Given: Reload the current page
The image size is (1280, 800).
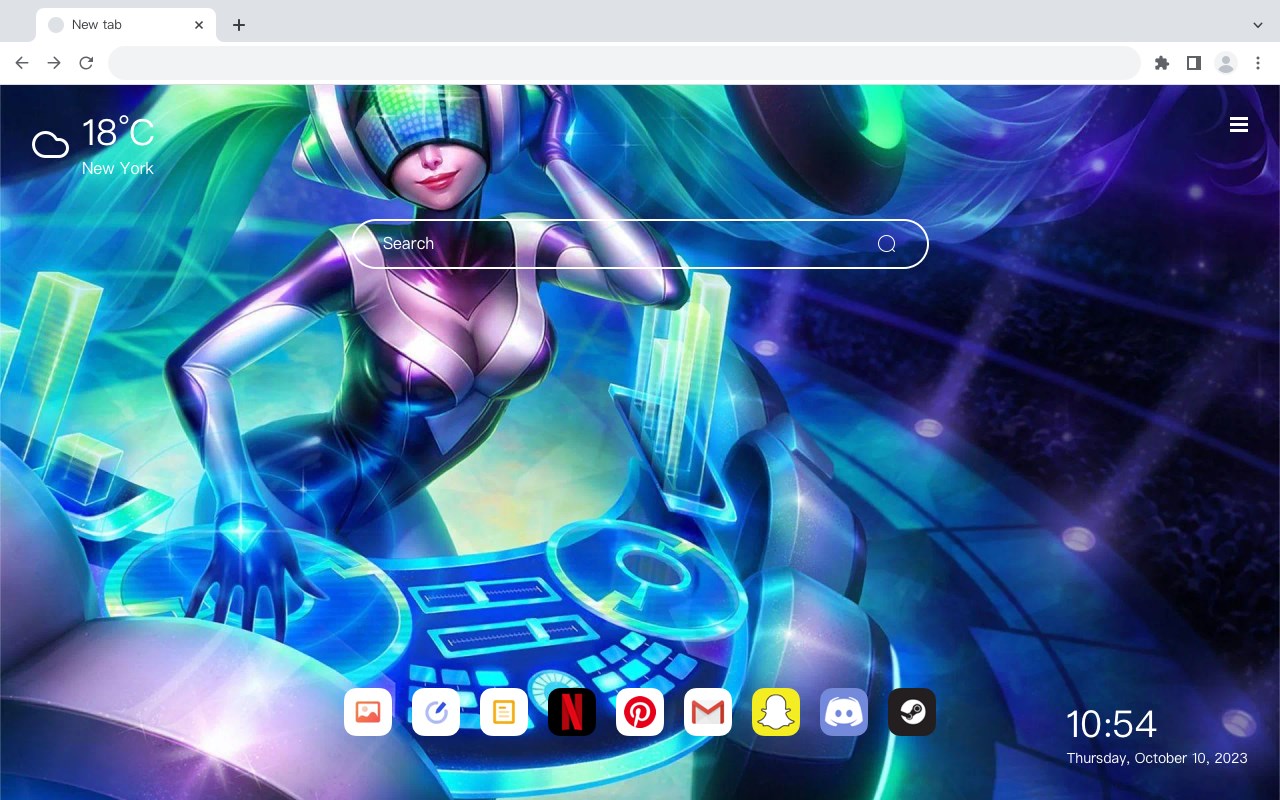Looking at the screenshot, I should pyautogui.click(x=86, y=63).
